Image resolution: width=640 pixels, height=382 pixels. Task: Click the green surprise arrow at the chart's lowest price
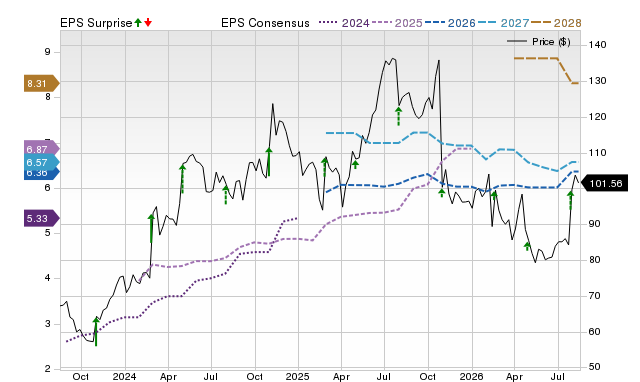[x=96, y=331]
